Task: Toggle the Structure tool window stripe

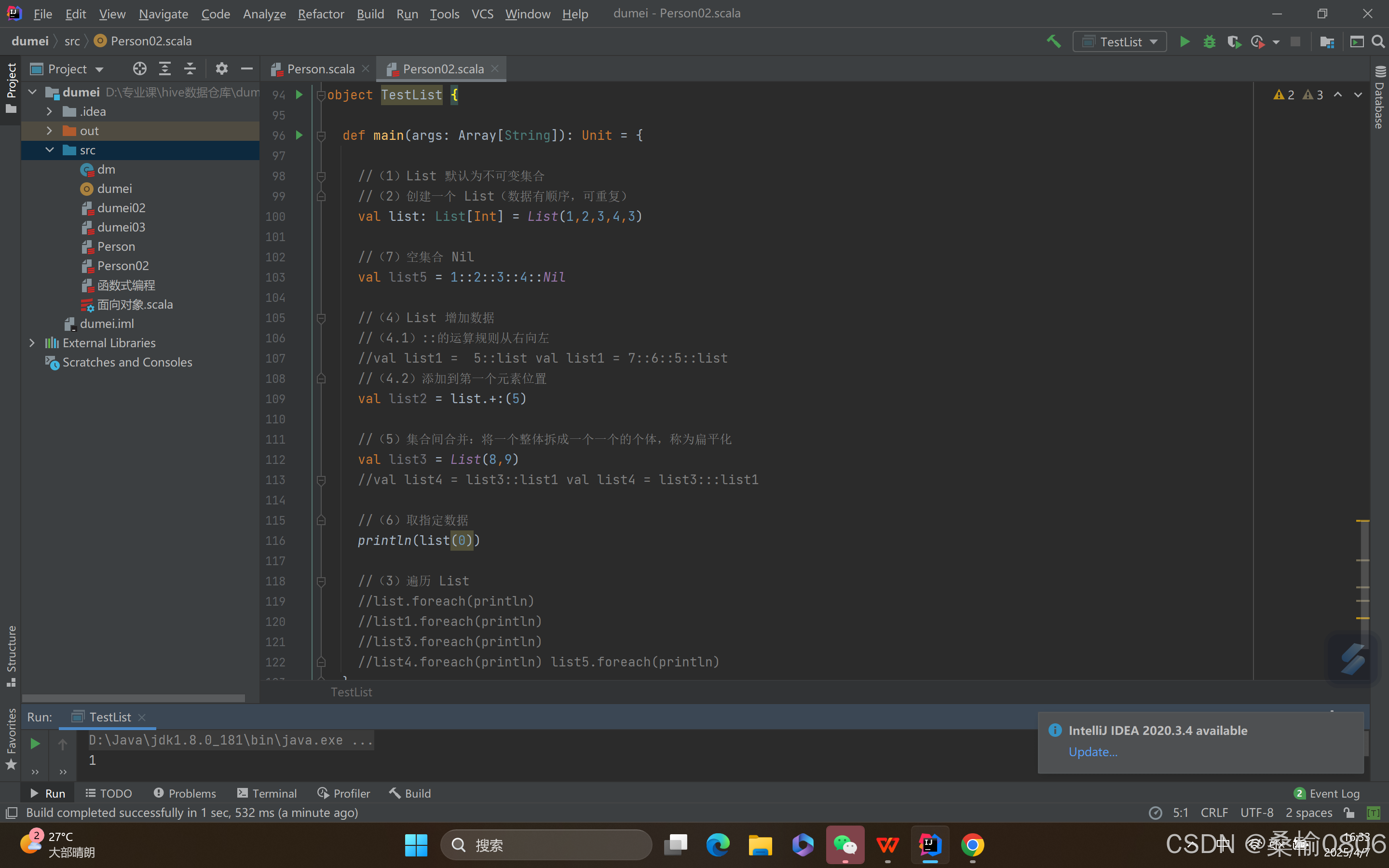Action: click(11, 655)
